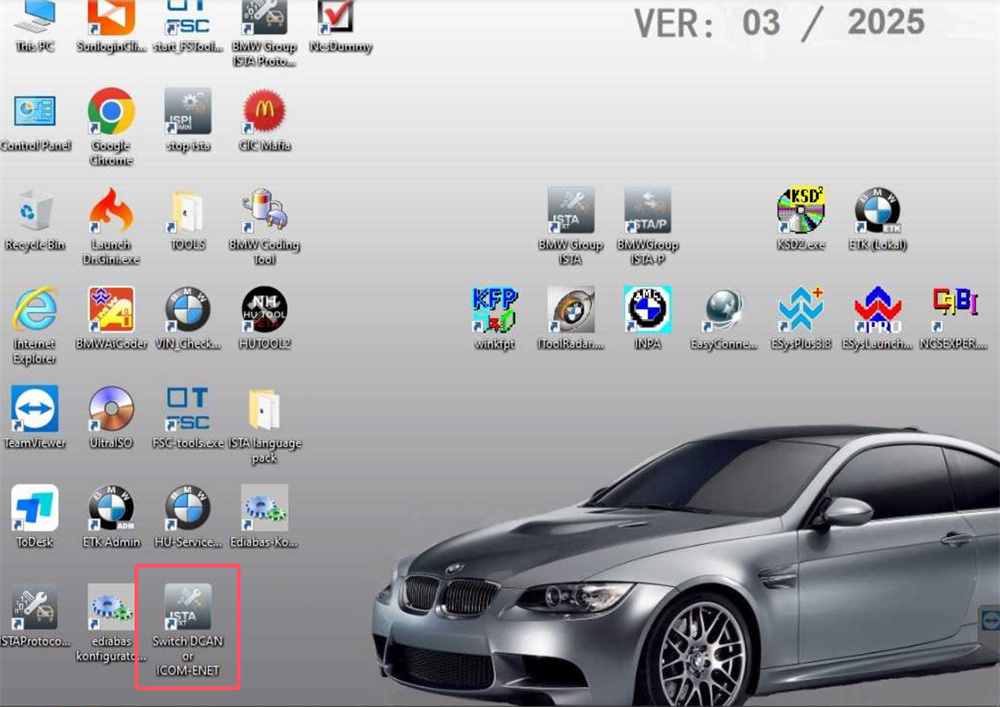This screenshot has height=707, width=1000.
Task: Select the VIN_Check BMW icon
Action: click(188, 309)
